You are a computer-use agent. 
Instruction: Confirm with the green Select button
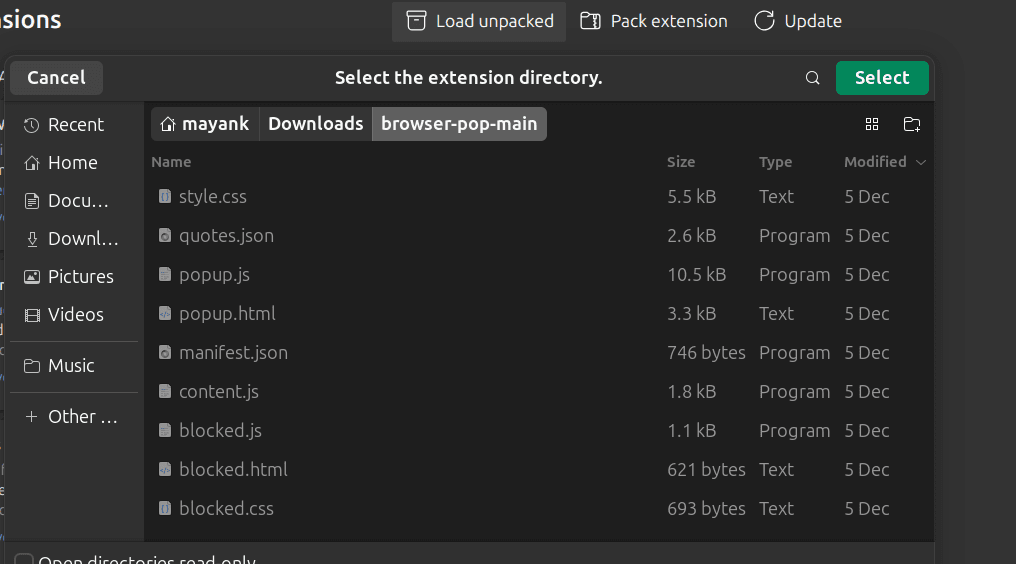882,78
